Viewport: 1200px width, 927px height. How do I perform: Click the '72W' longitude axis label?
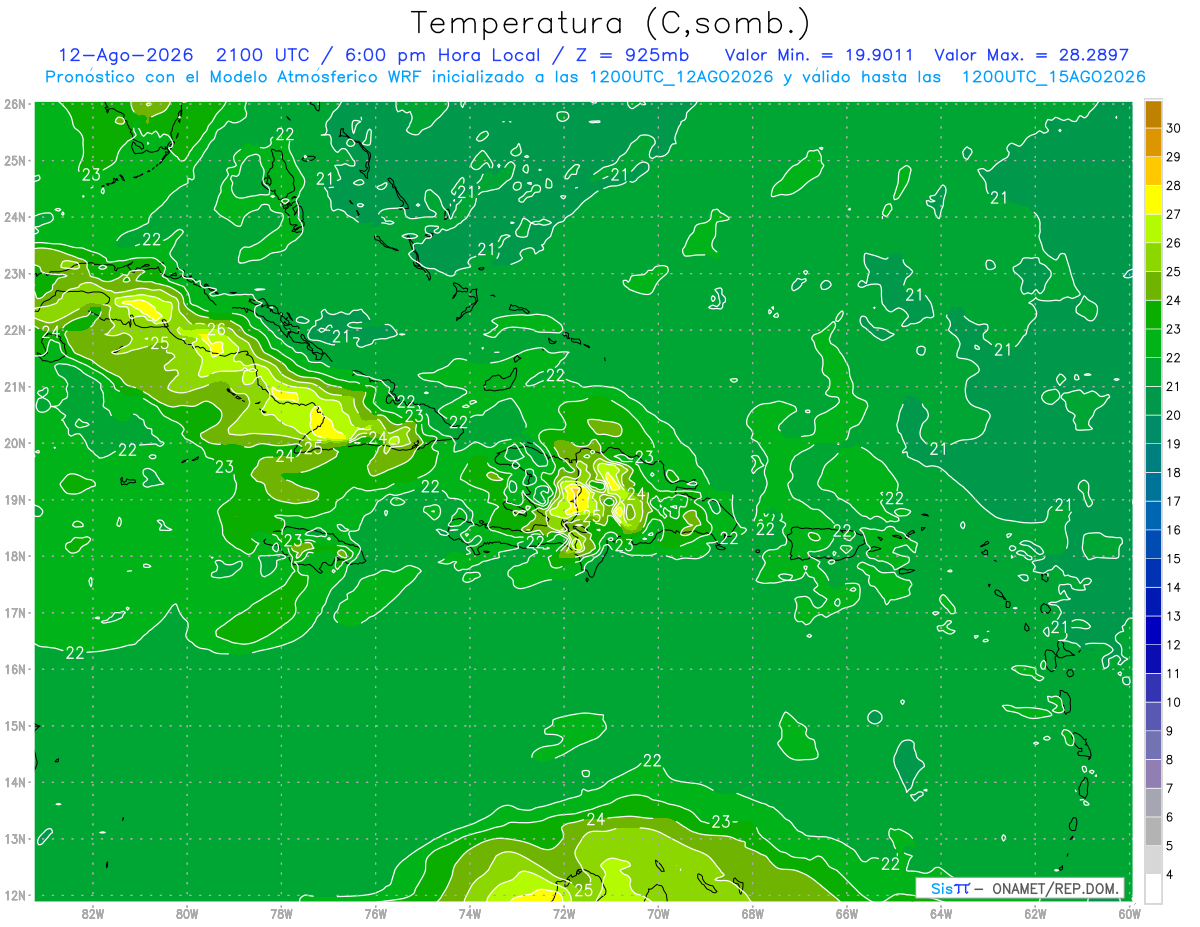click(x=564, y=912)
